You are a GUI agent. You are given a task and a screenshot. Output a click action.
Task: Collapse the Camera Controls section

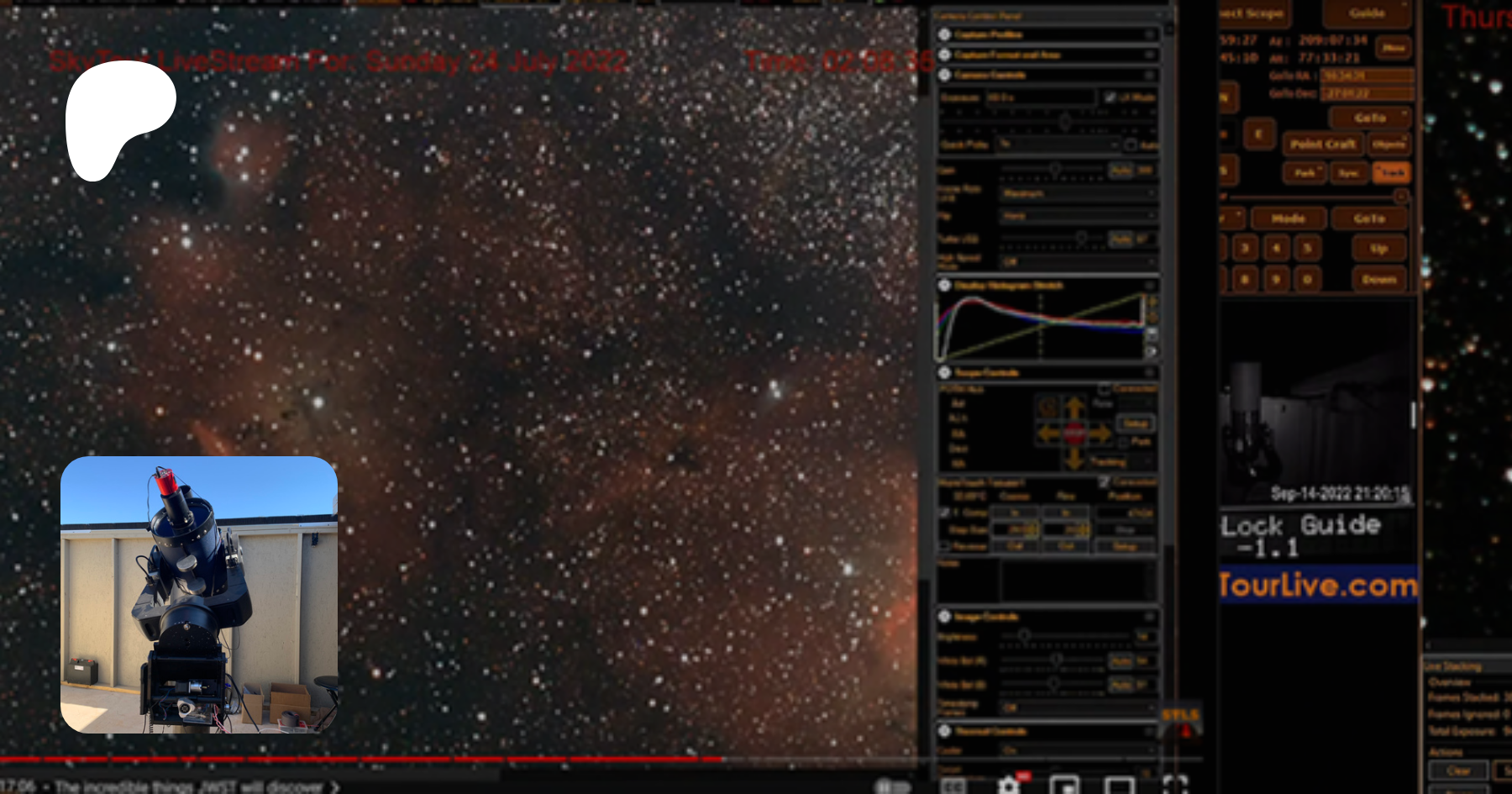[x=945, y=75]
